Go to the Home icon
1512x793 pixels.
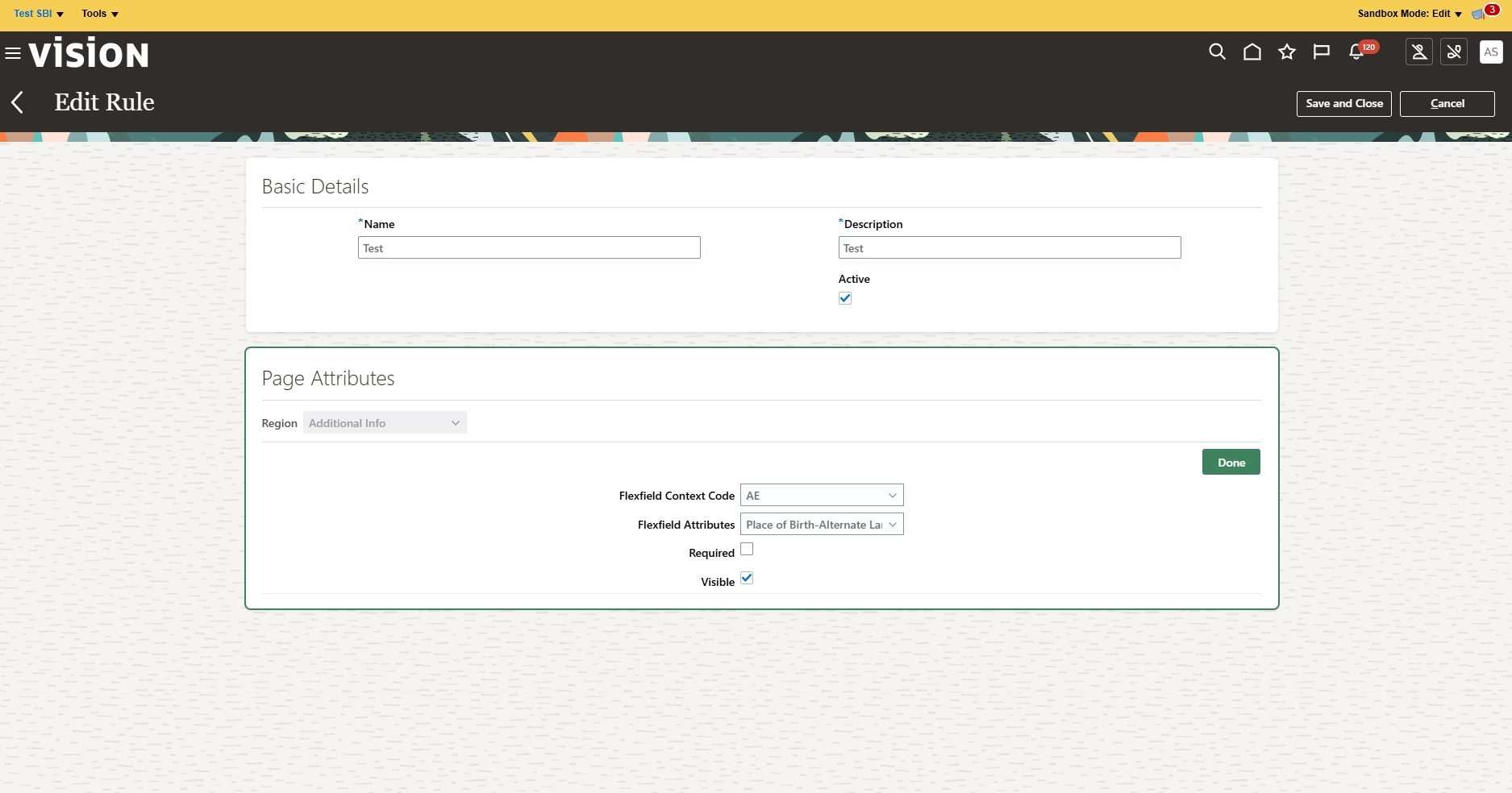[1252, 52]
